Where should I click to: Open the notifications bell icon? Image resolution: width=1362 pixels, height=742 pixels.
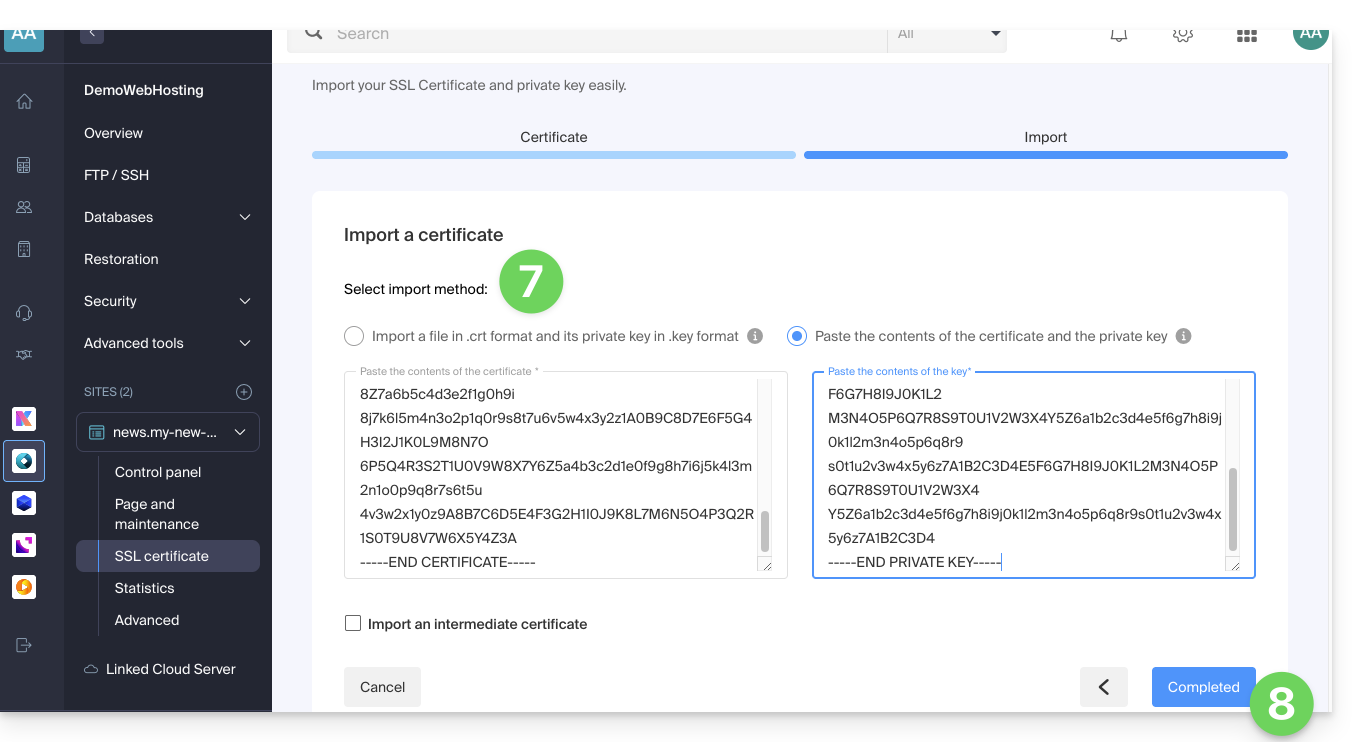[1119, 35]
